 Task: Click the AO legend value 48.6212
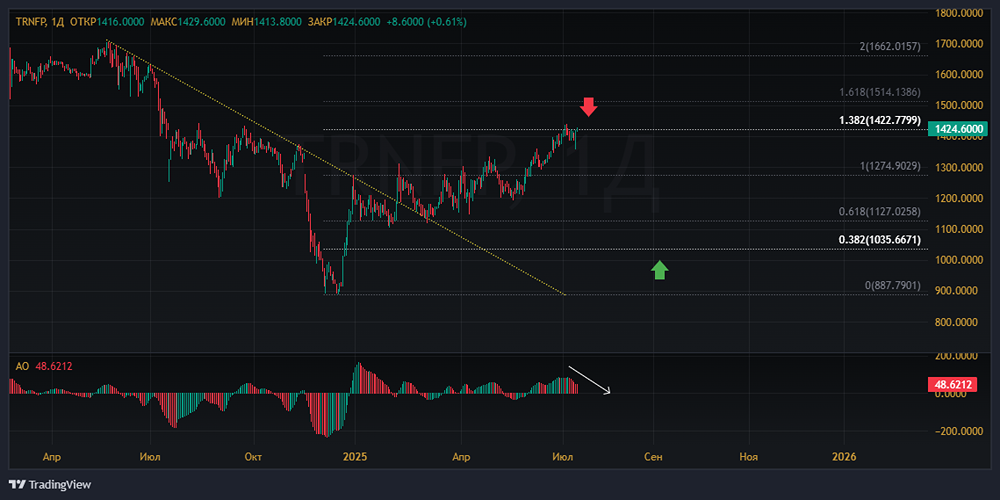[53, 367]
